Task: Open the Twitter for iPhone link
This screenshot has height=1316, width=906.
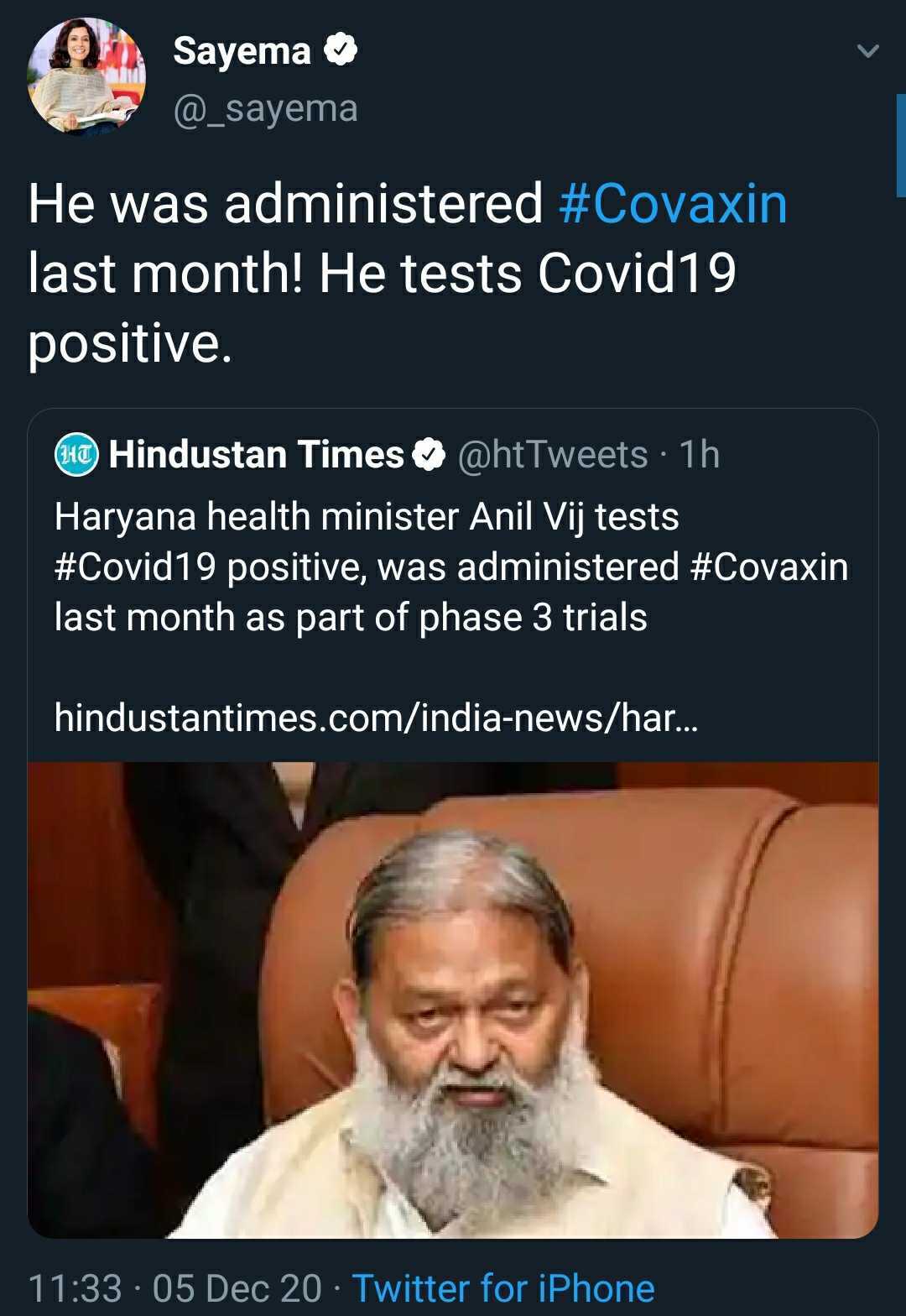Action: [x=502, y=1288]
